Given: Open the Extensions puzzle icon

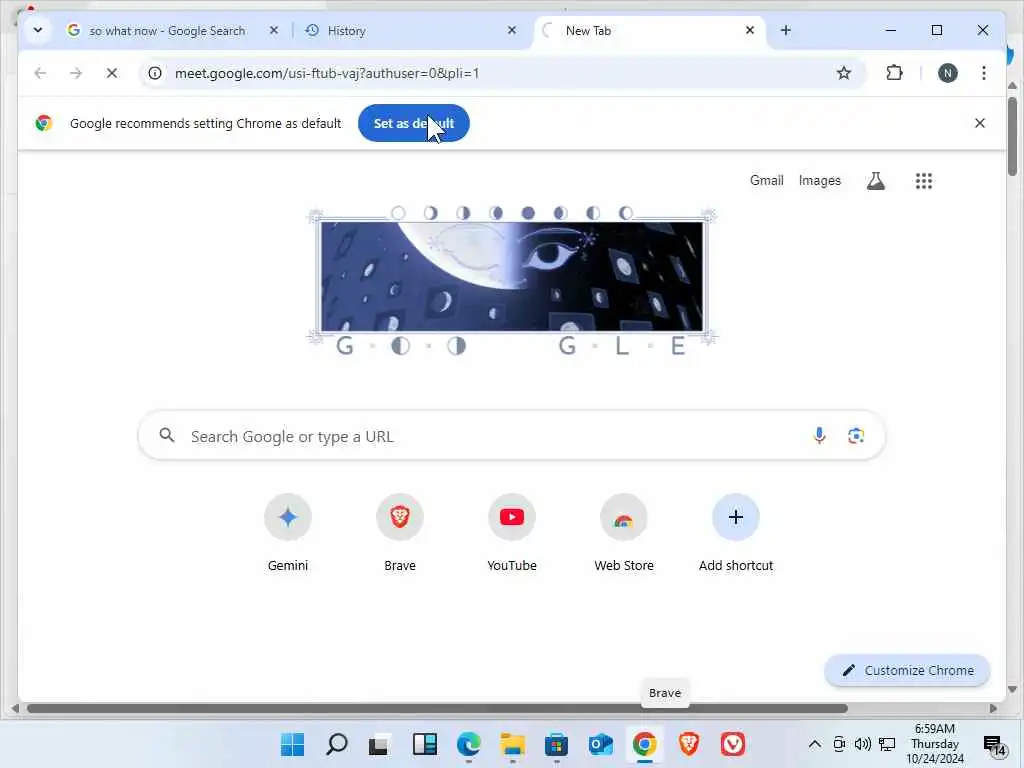Looking at the screenshot, I should (894, 73).
